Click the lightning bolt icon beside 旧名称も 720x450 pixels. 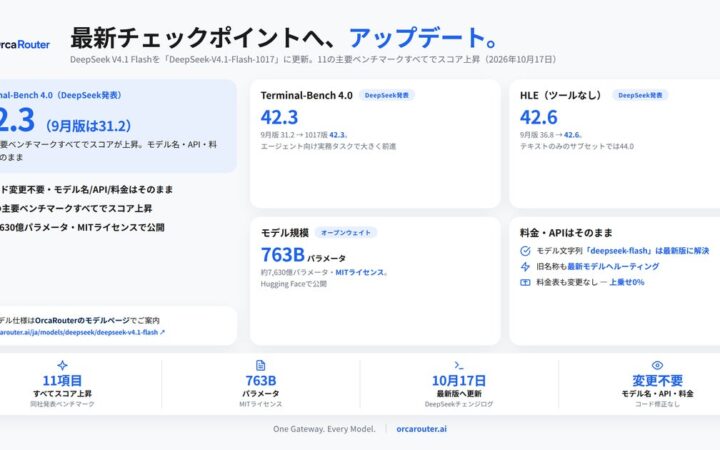pos(525,266)
